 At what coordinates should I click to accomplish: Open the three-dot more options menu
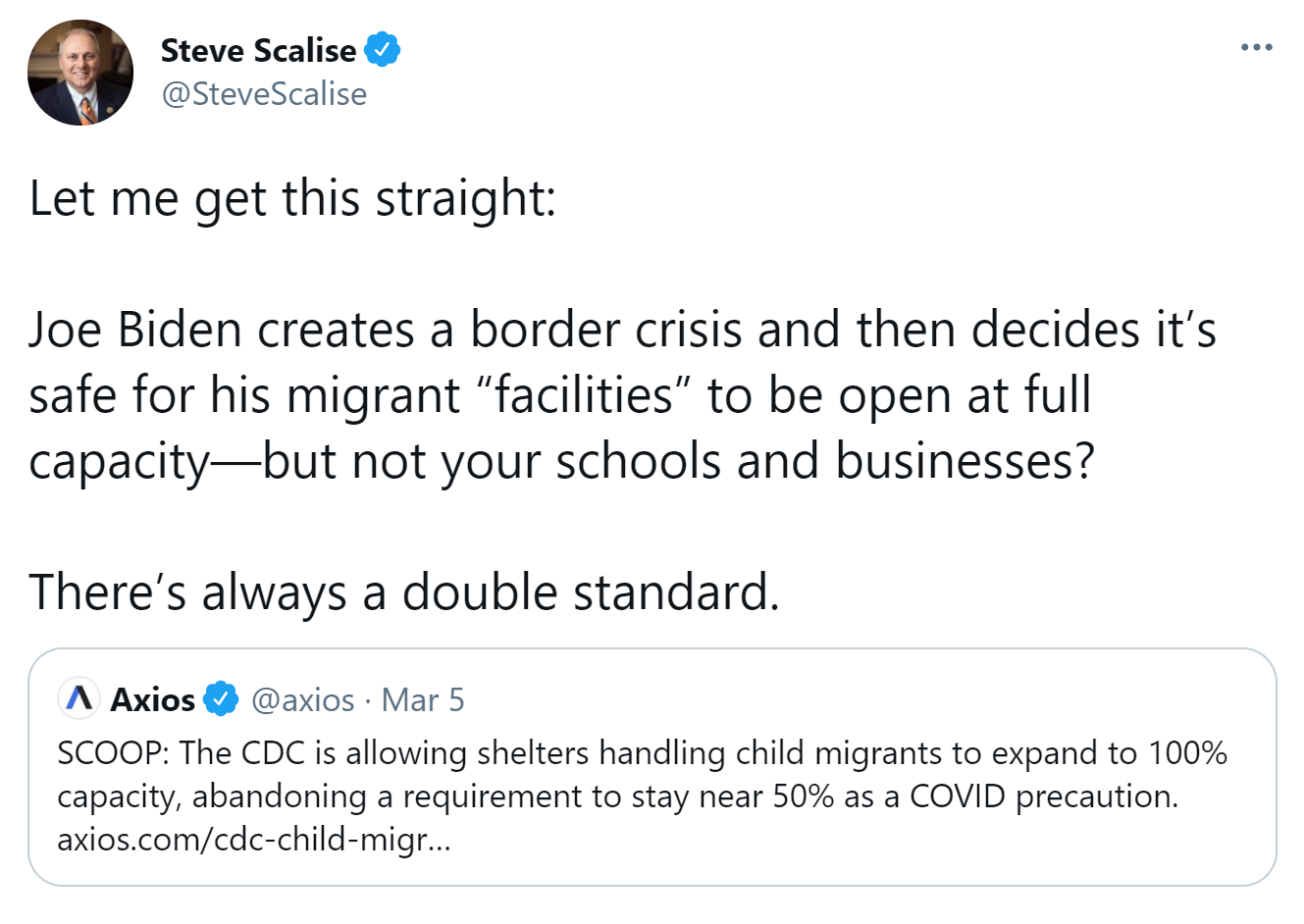[1256, 47]
